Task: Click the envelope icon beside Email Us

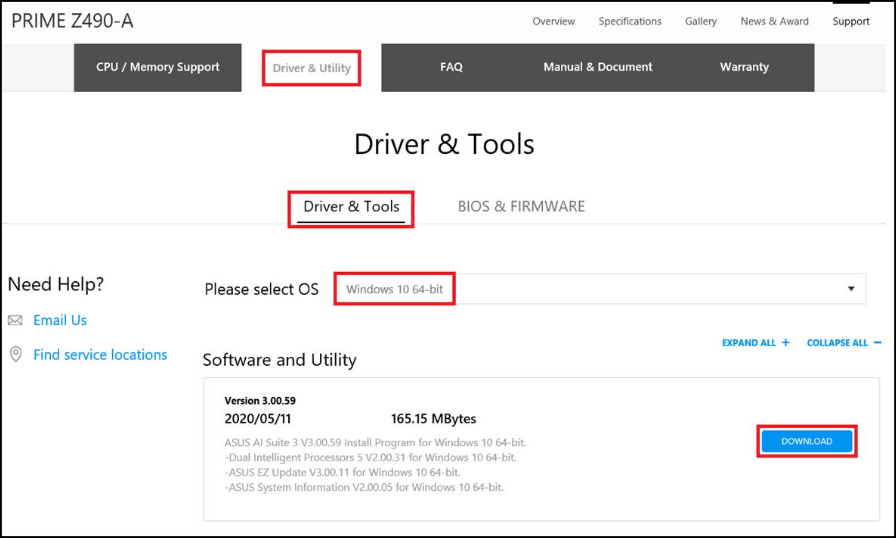Action: (15, 320)
